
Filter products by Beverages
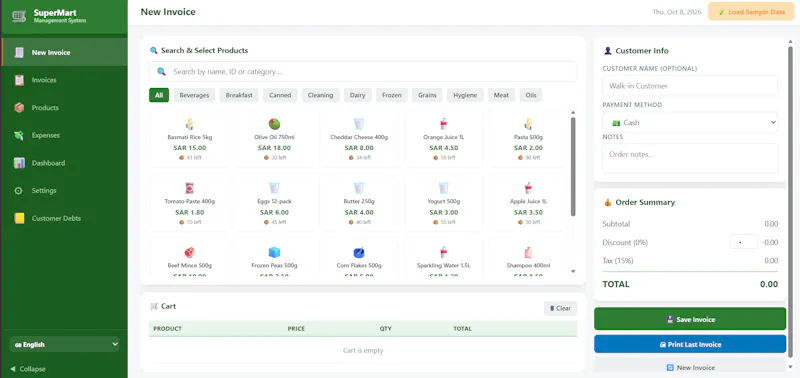click(x=194, y=95)
